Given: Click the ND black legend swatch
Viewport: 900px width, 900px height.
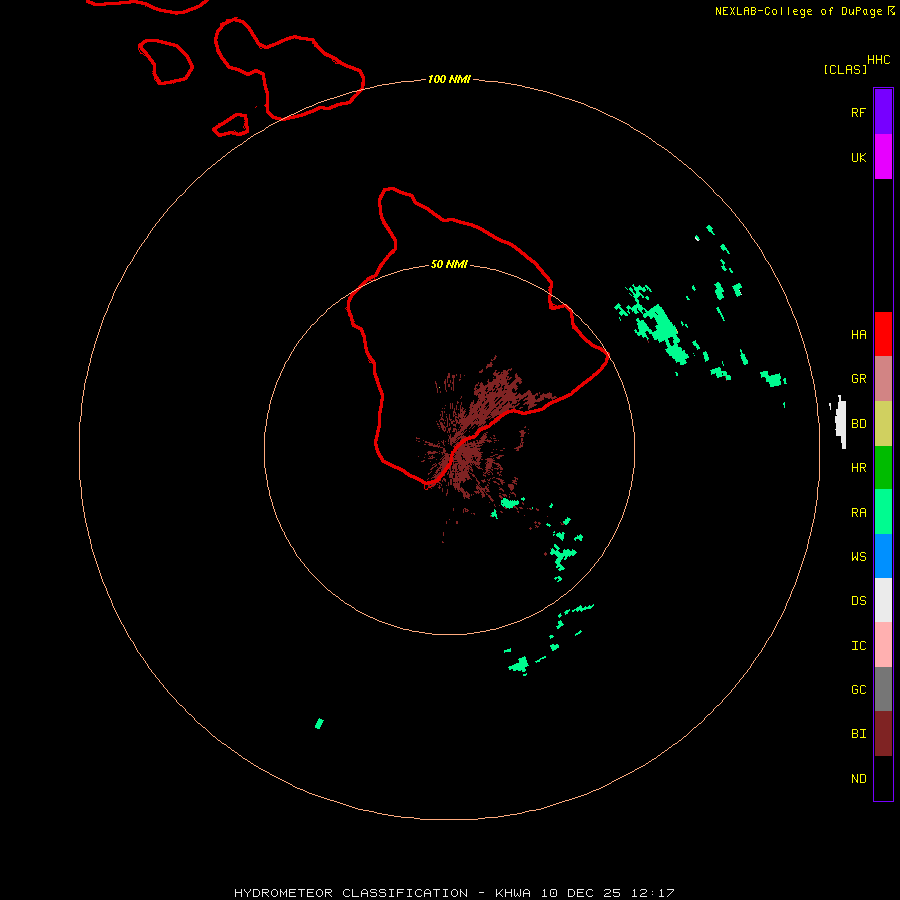Looking at the screenshot, I should tap(883, 778).
